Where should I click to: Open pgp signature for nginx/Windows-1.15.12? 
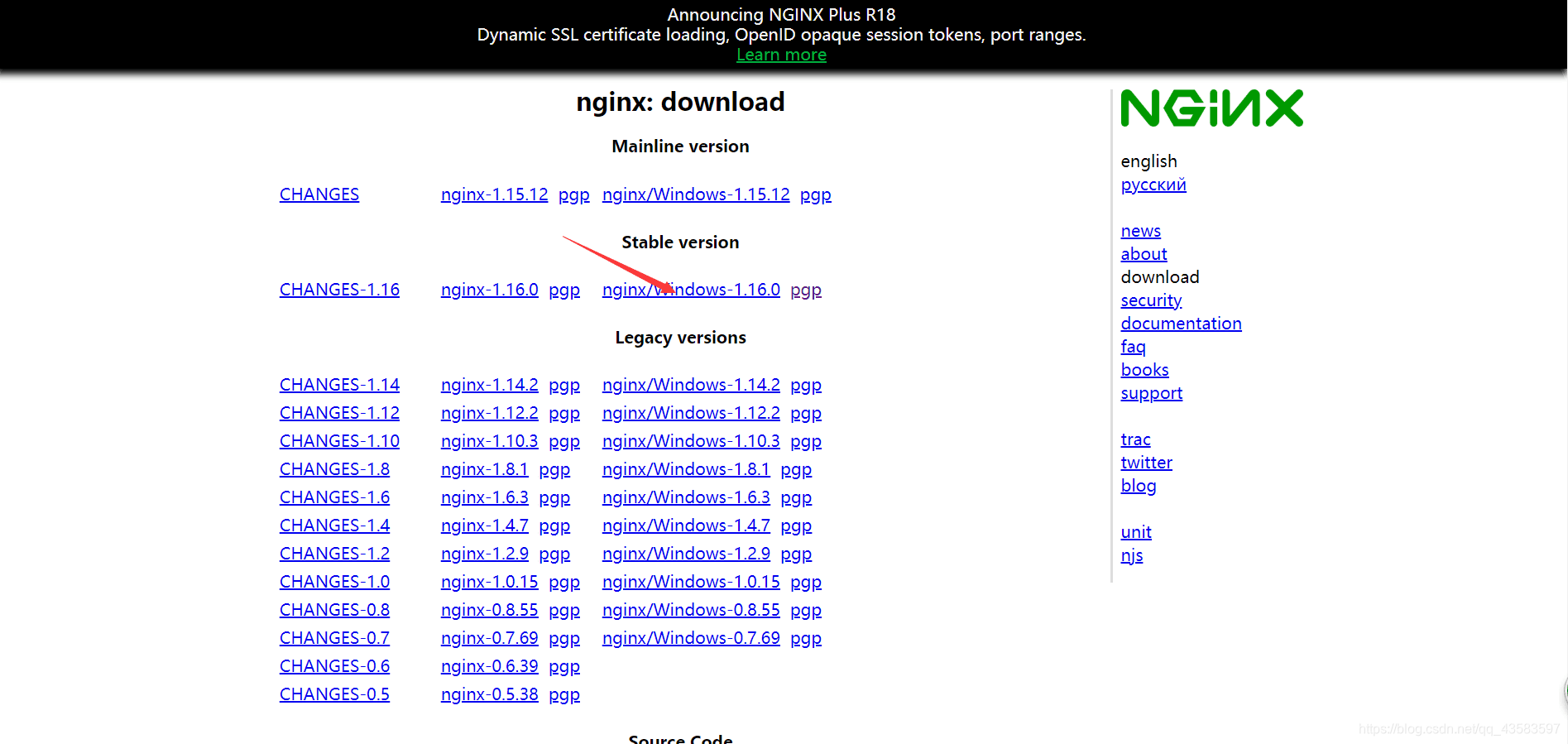815,194
